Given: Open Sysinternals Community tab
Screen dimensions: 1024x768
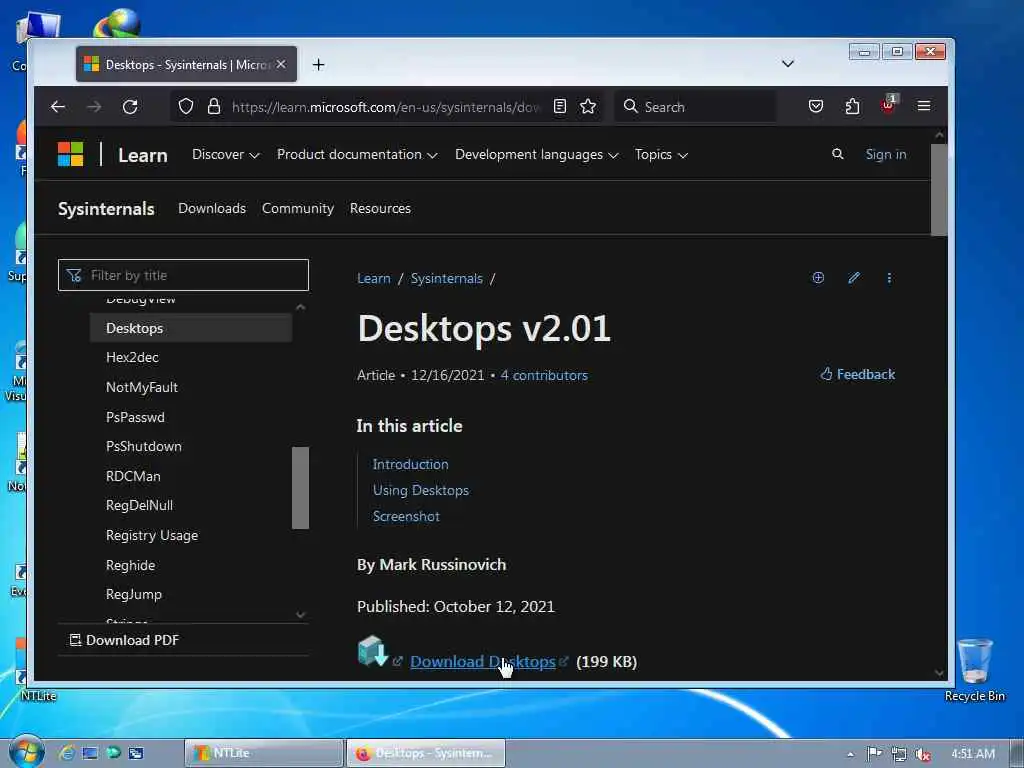Looking at the screenshot, I should [x=298, y=208].
